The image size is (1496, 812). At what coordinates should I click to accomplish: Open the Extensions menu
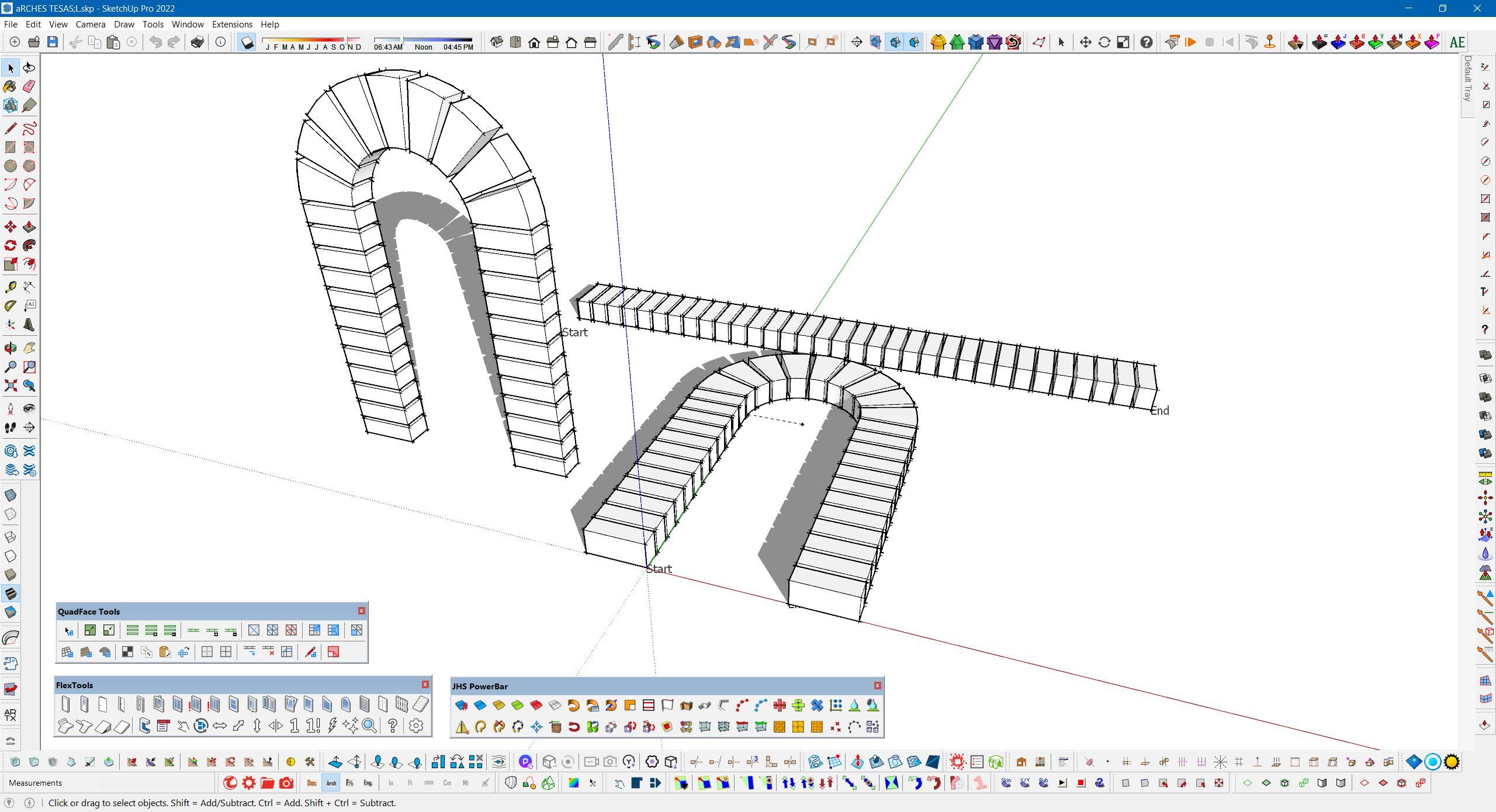(x=232, y=25)
